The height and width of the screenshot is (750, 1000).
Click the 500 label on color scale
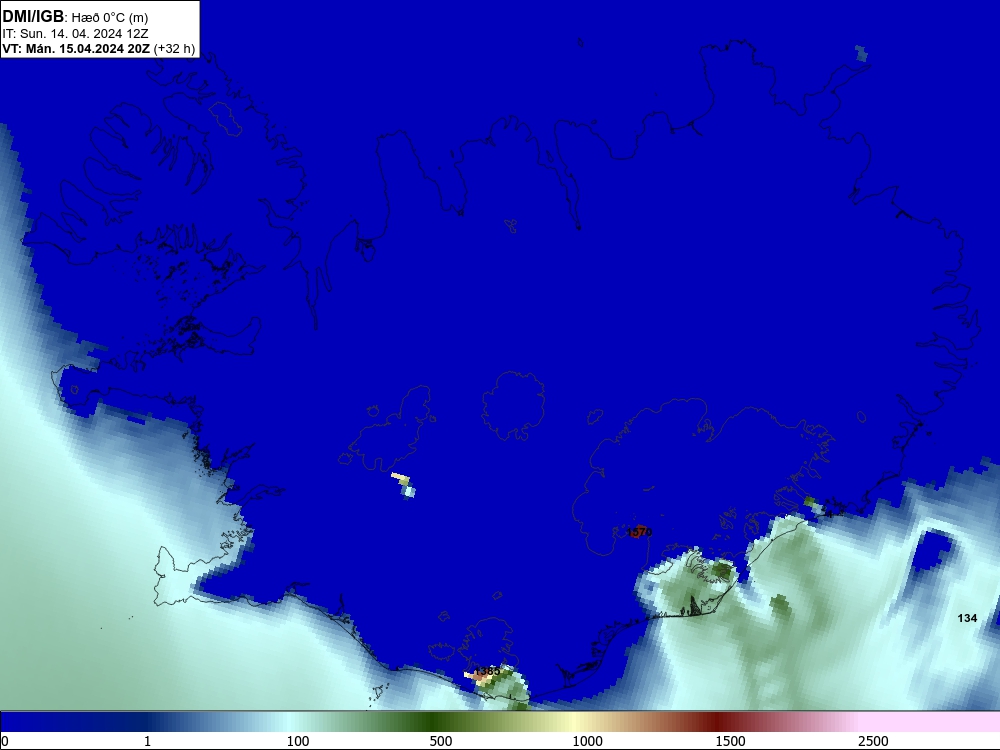tap(441, 741)
